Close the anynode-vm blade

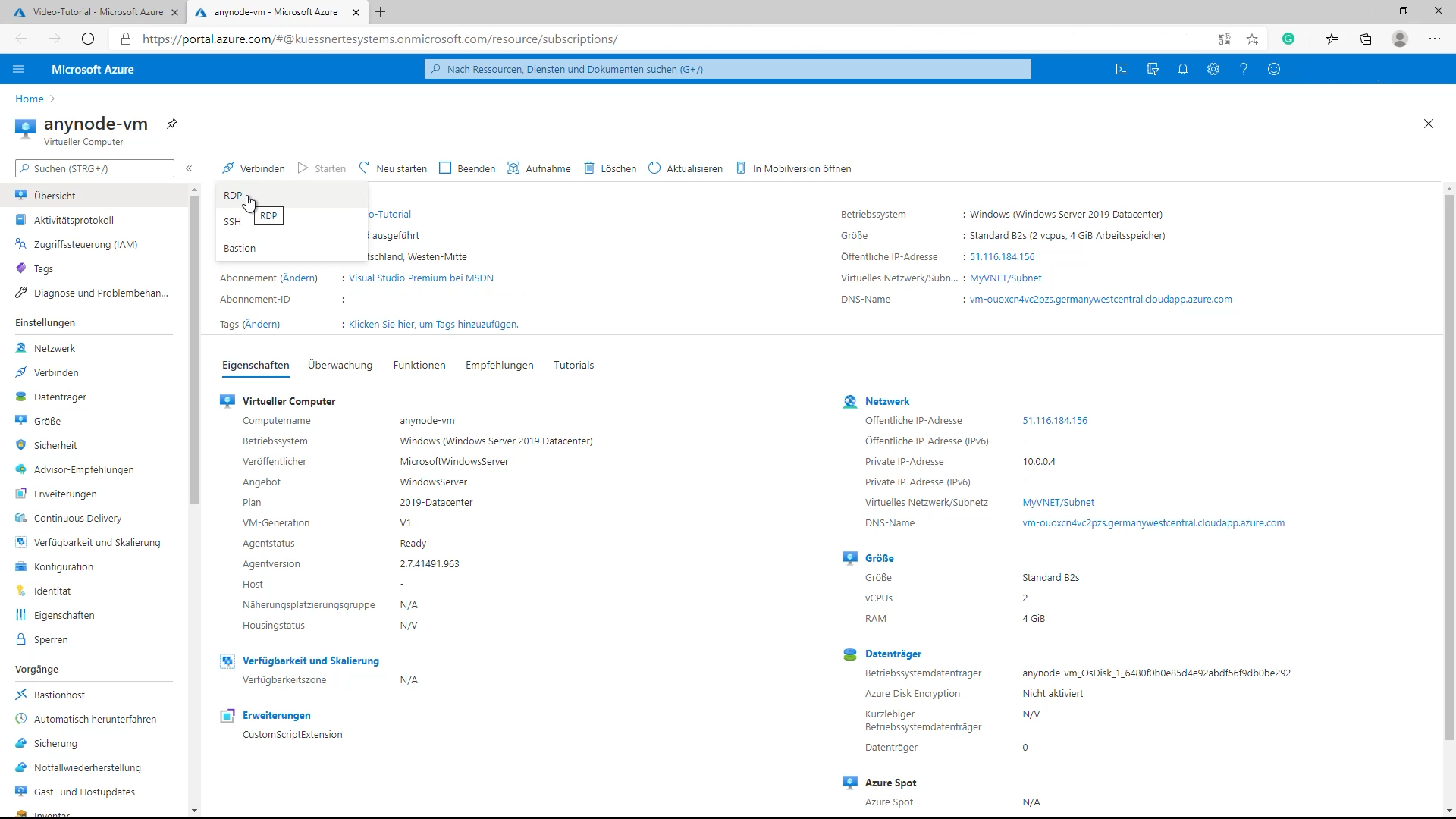(1429, 124)
